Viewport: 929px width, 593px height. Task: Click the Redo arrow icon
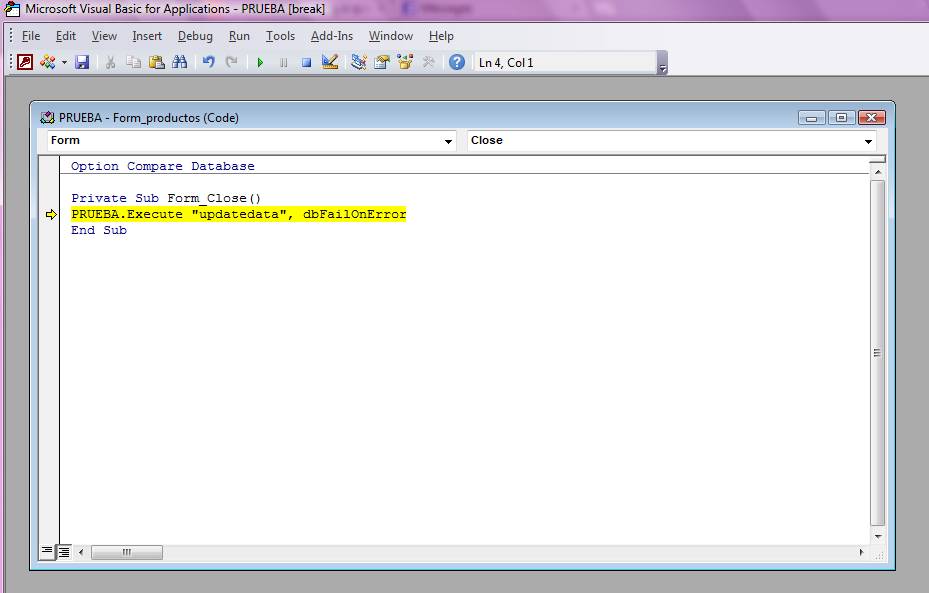pos(232,62)
